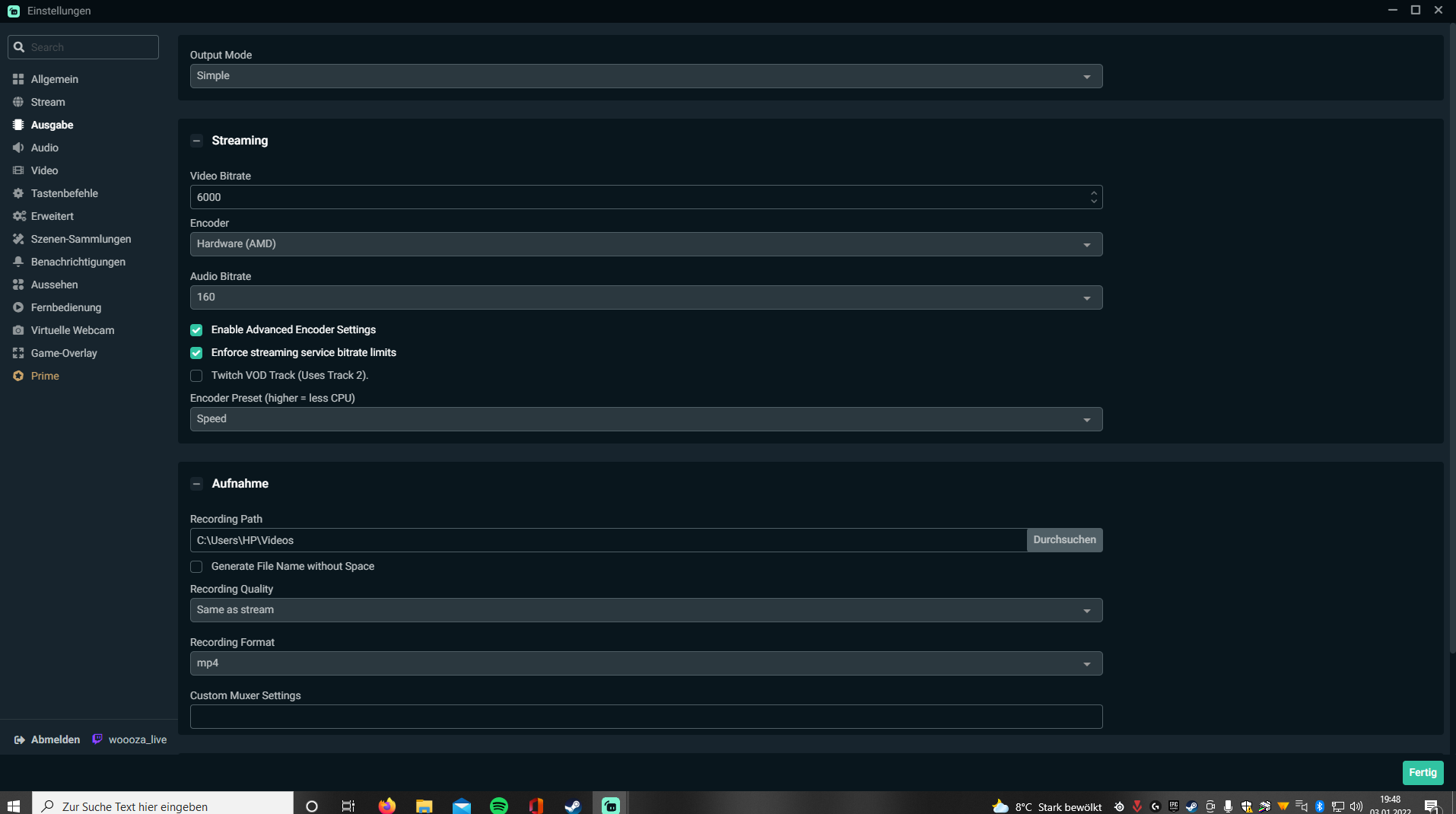This screenshot has width=1456, height=814.
Task: Collapse the Streaming section
Action: pos(197,141)
